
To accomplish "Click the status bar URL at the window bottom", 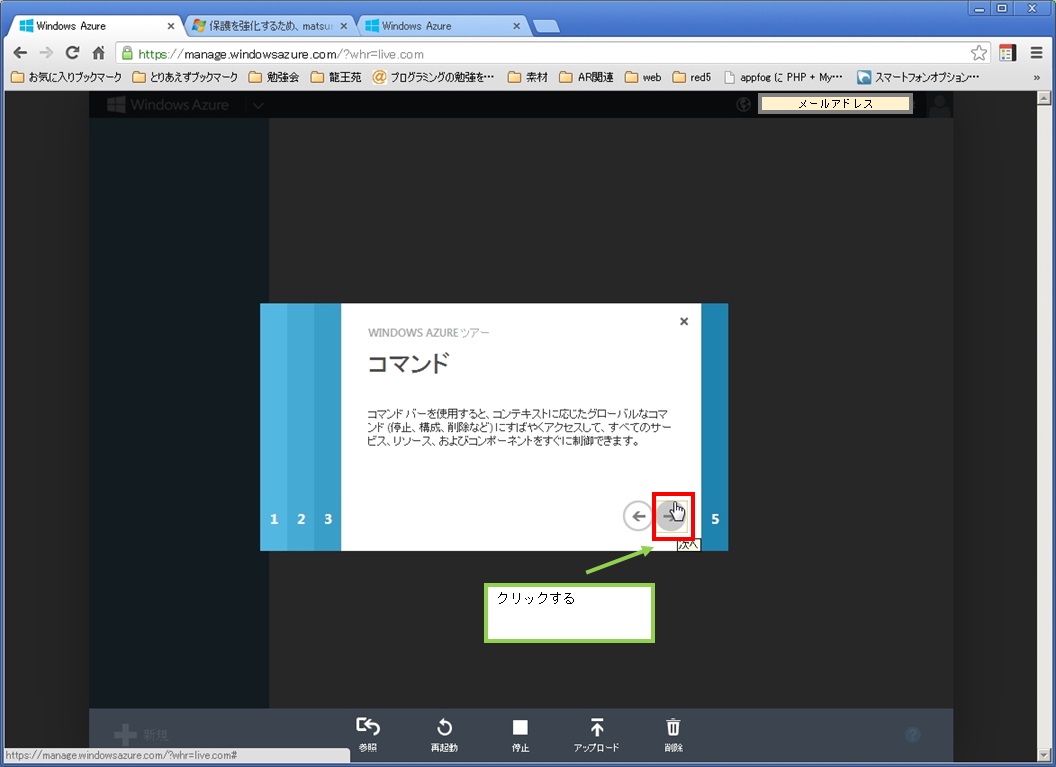I will 121,756.
